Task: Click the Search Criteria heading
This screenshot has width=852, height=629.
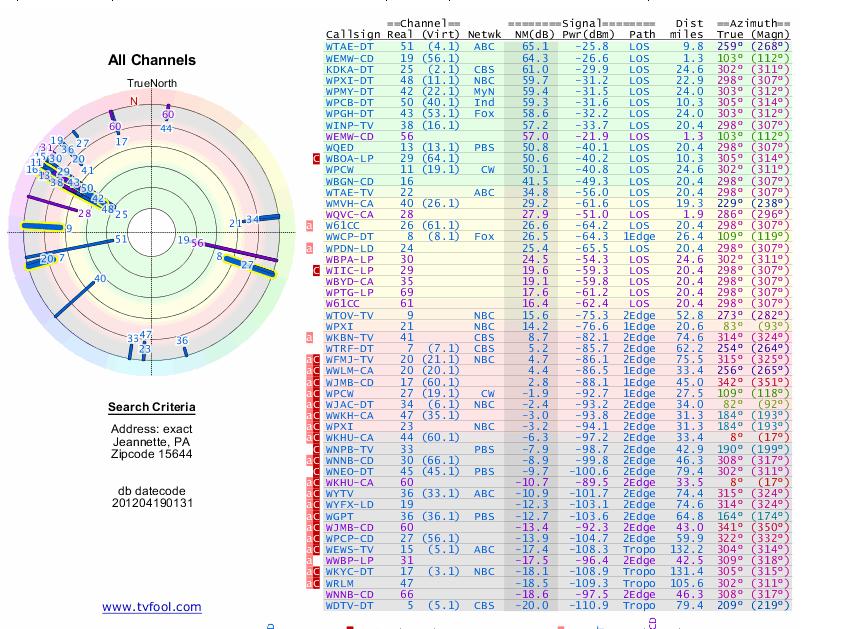Action: point(152,407)
